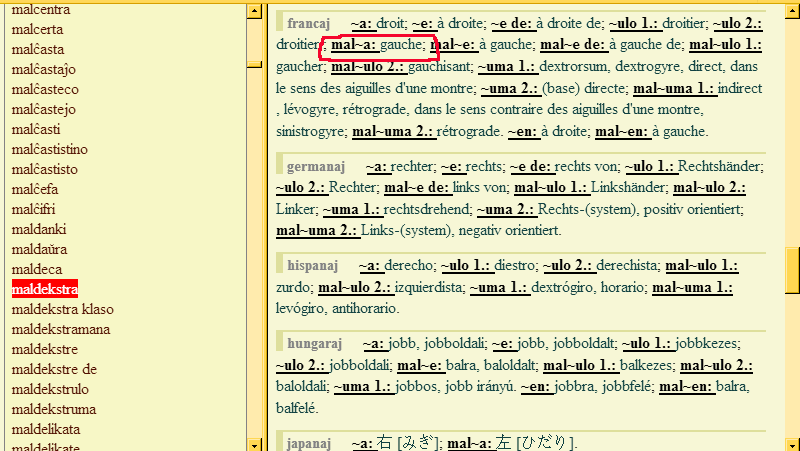Select the word malĉasta in the list
Screen dimensions: 800x451
(38, 49)
